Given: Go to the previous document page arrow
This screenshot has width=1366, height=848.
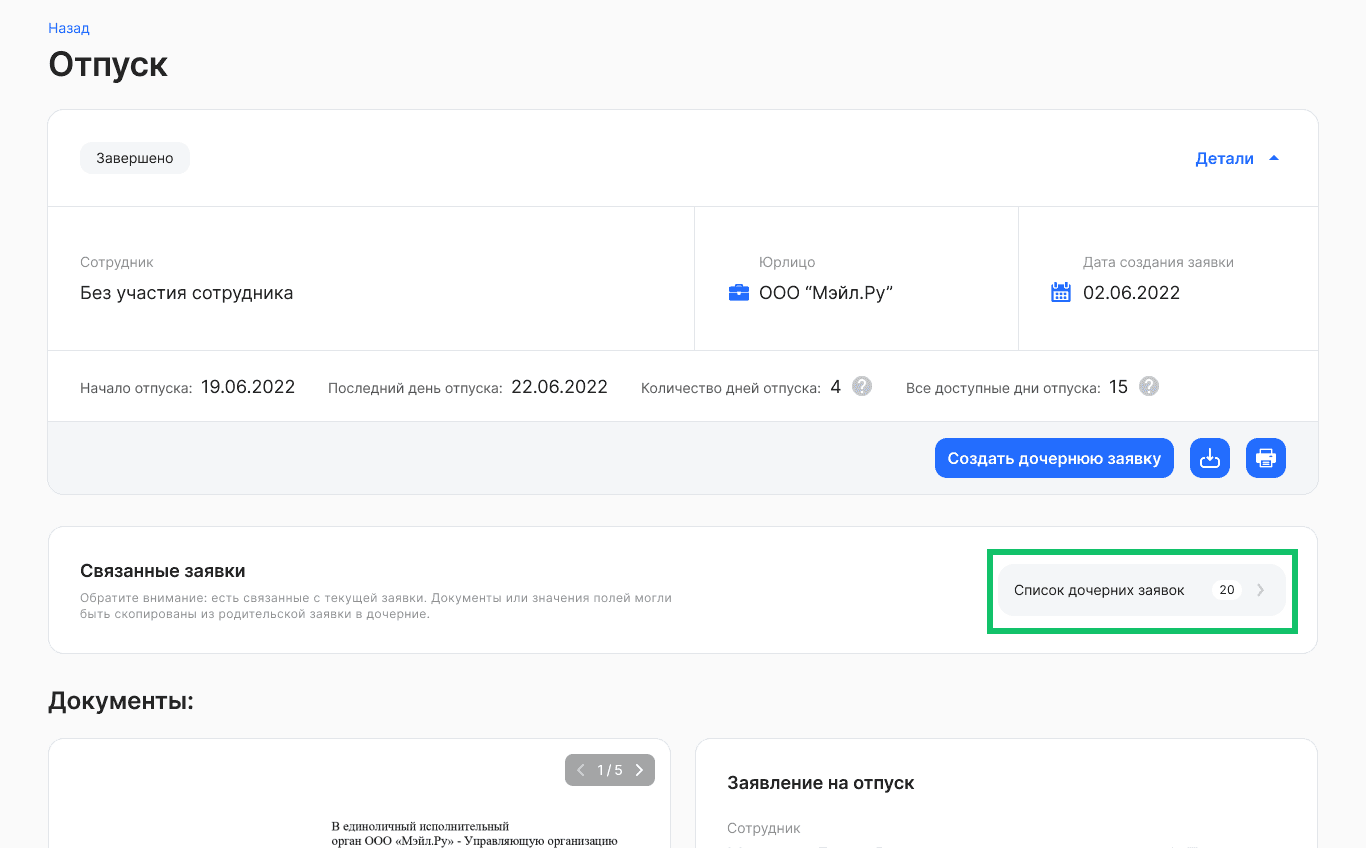Looking at the screenshot, I should click(x=581, y=770).
